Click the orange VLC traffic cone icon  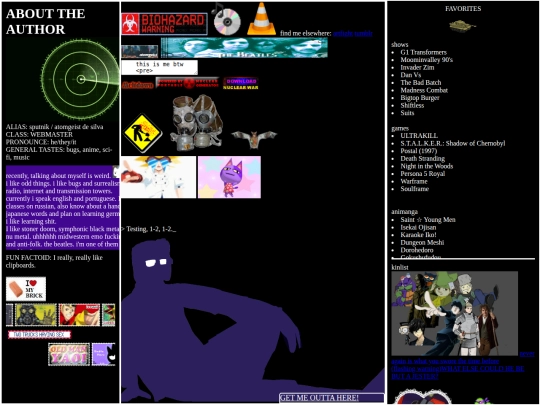(x=261, y=19)
